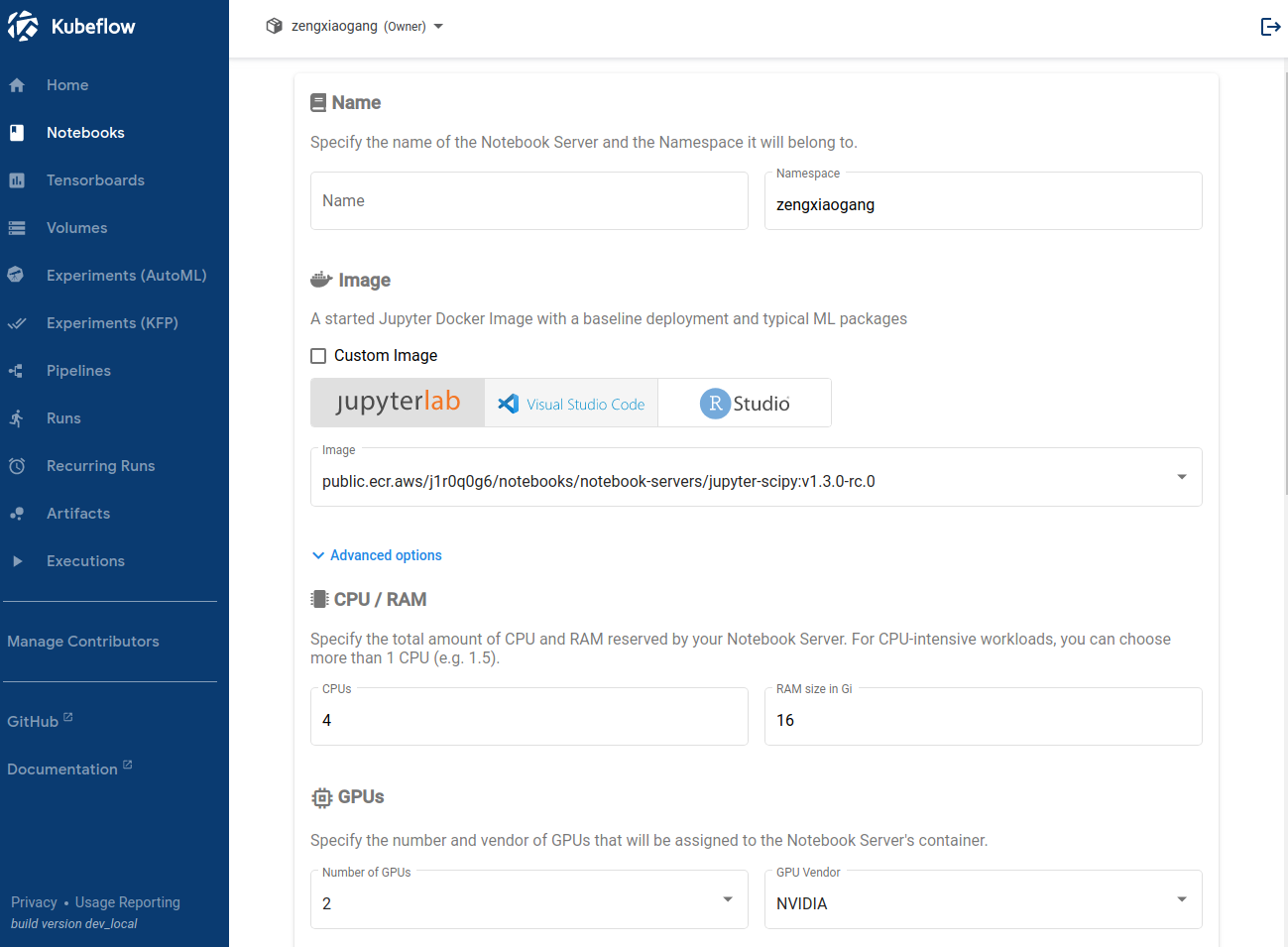This screenshot has width=1288, height=947.
Task: Click the CPU / RAM chip icon
Action: [x=319, y=599]
